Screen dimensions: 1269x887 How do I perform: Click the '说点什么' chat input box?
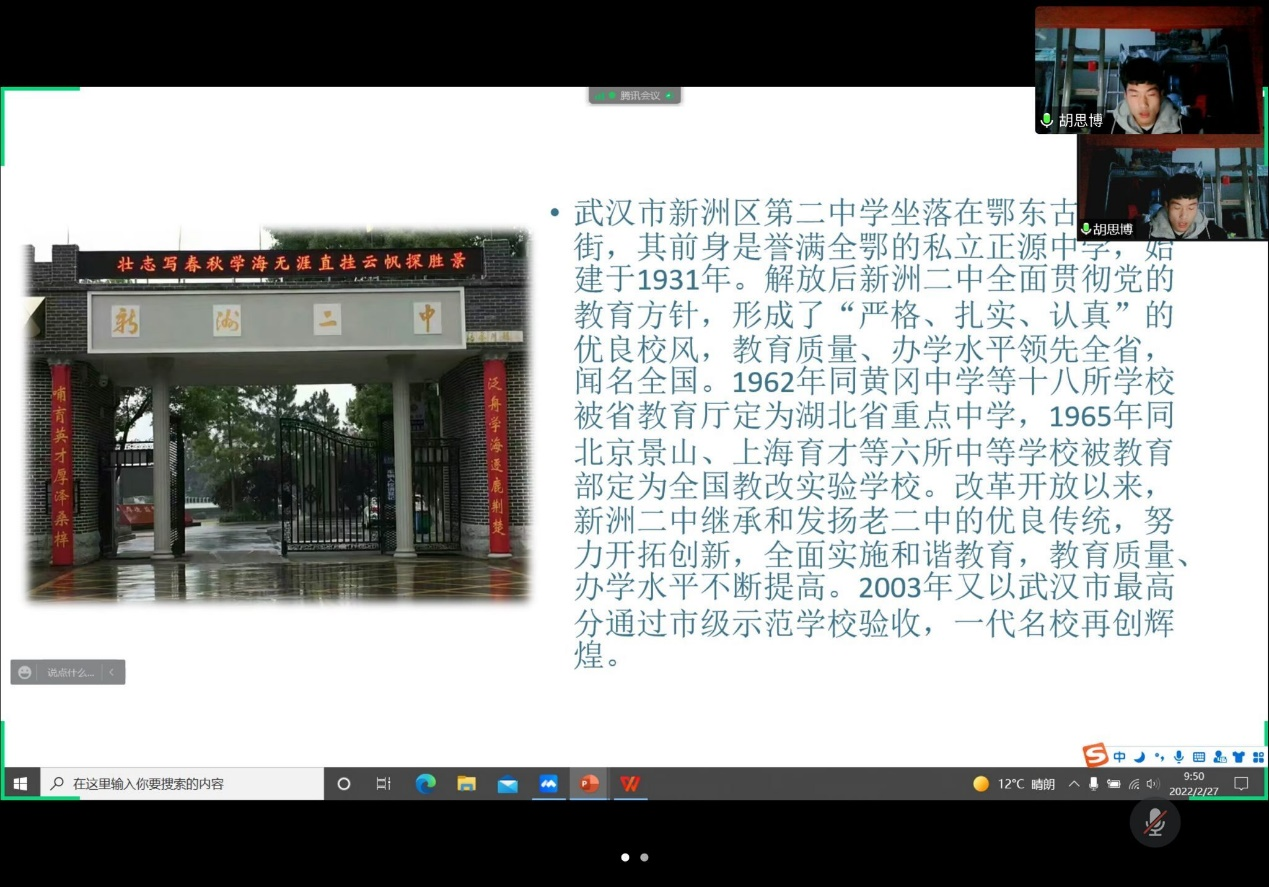pyautogui.click(x=69, y=672)
